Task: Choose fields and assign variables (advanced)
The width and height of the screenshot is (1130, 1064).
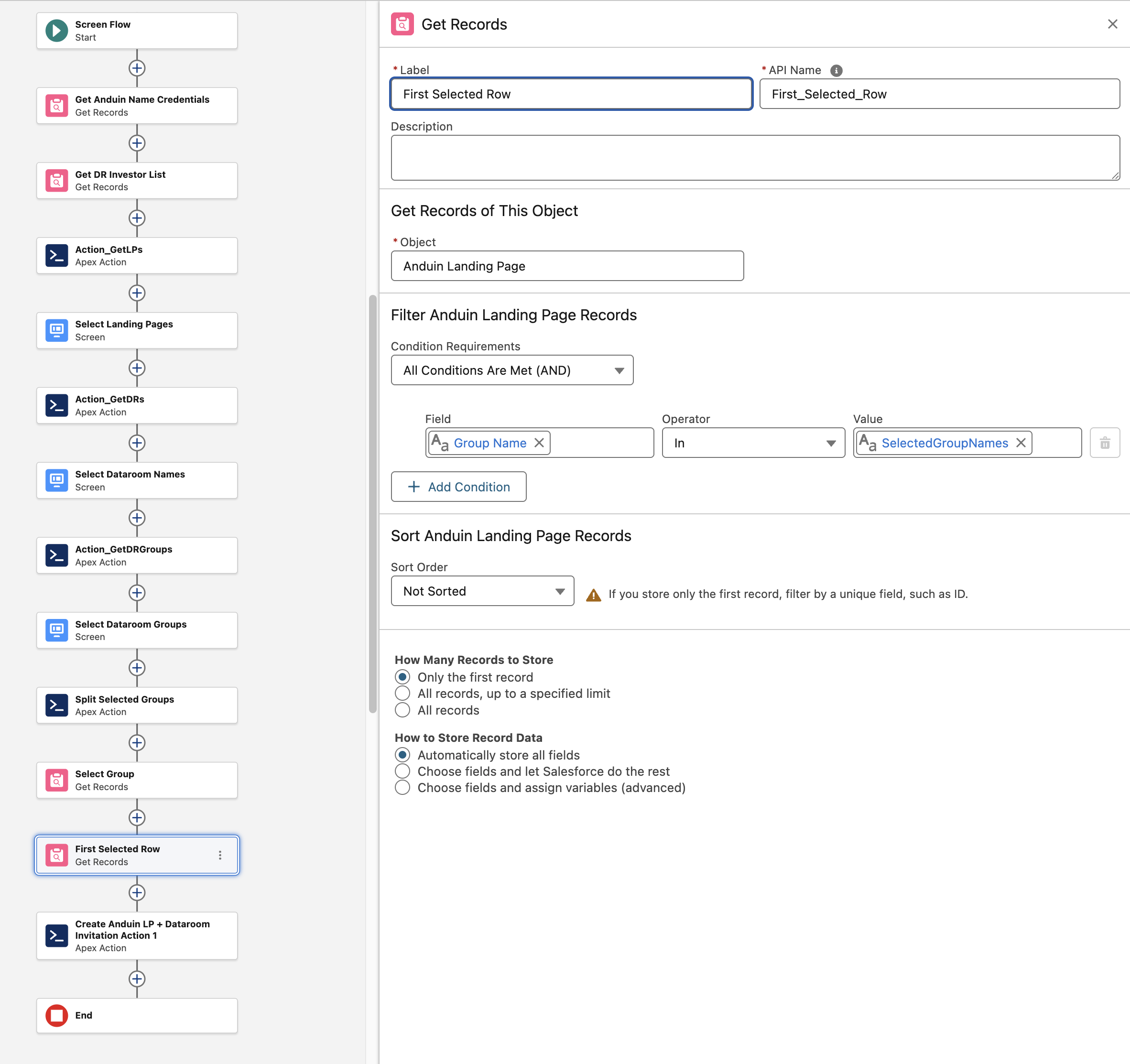Action: point(402,788)
